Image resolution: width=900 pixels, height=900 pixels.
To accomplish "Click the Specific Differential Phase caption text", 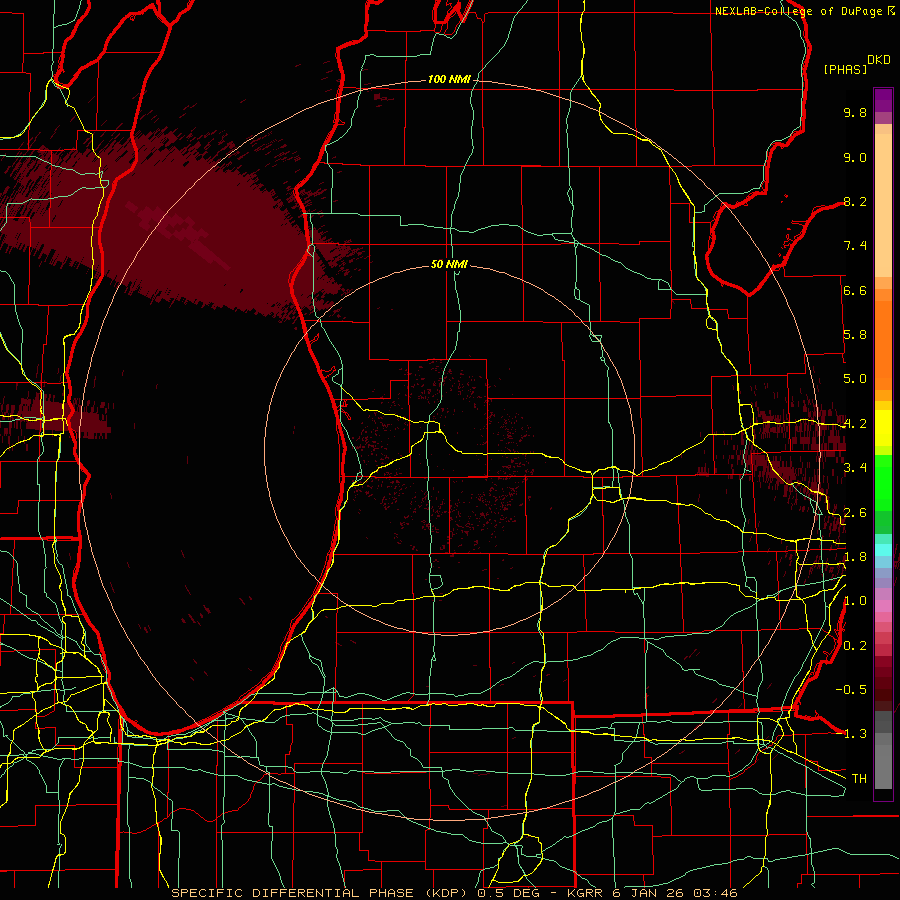I will tap(453, 893).
